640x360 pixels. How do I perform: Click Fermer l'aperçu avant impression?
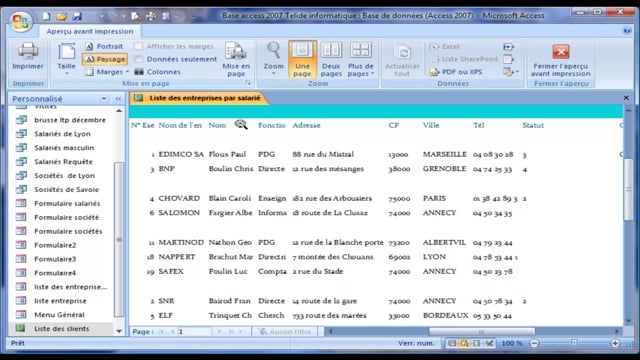[x=560, y=59]
